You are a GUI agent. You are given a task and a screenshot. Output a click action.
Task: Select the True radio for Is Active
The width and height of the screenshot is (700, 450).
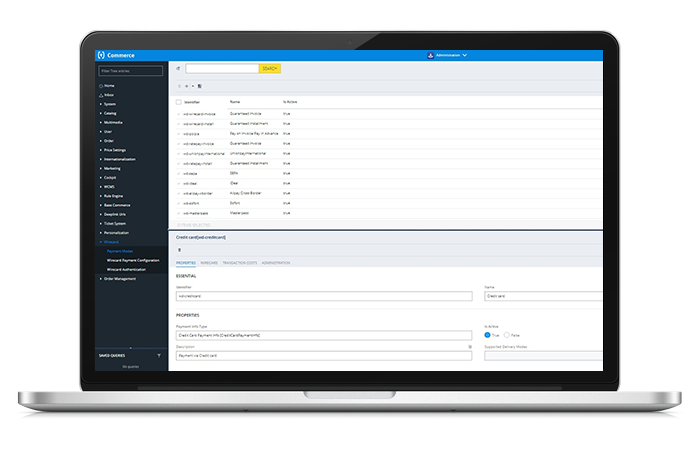(488, 333)
